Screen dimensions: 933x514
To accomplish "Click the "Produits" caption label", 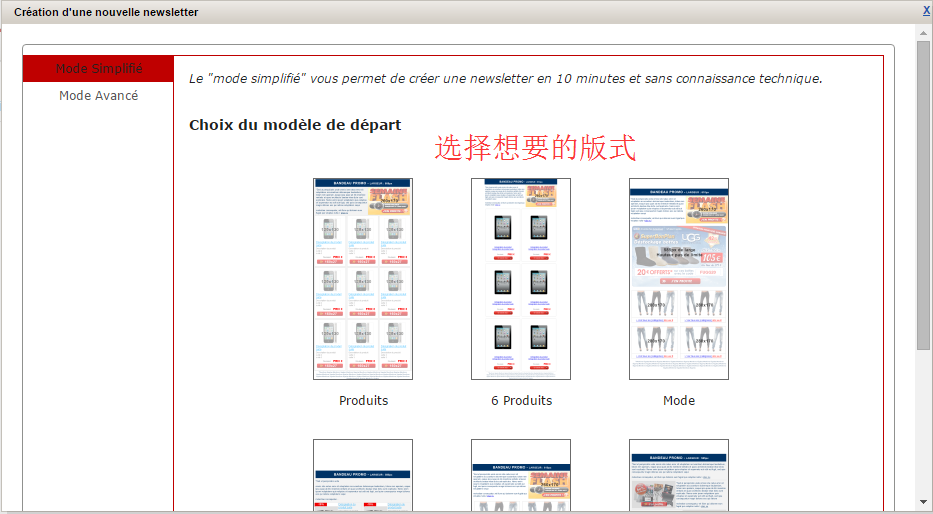I will click(x=363, y=401).
